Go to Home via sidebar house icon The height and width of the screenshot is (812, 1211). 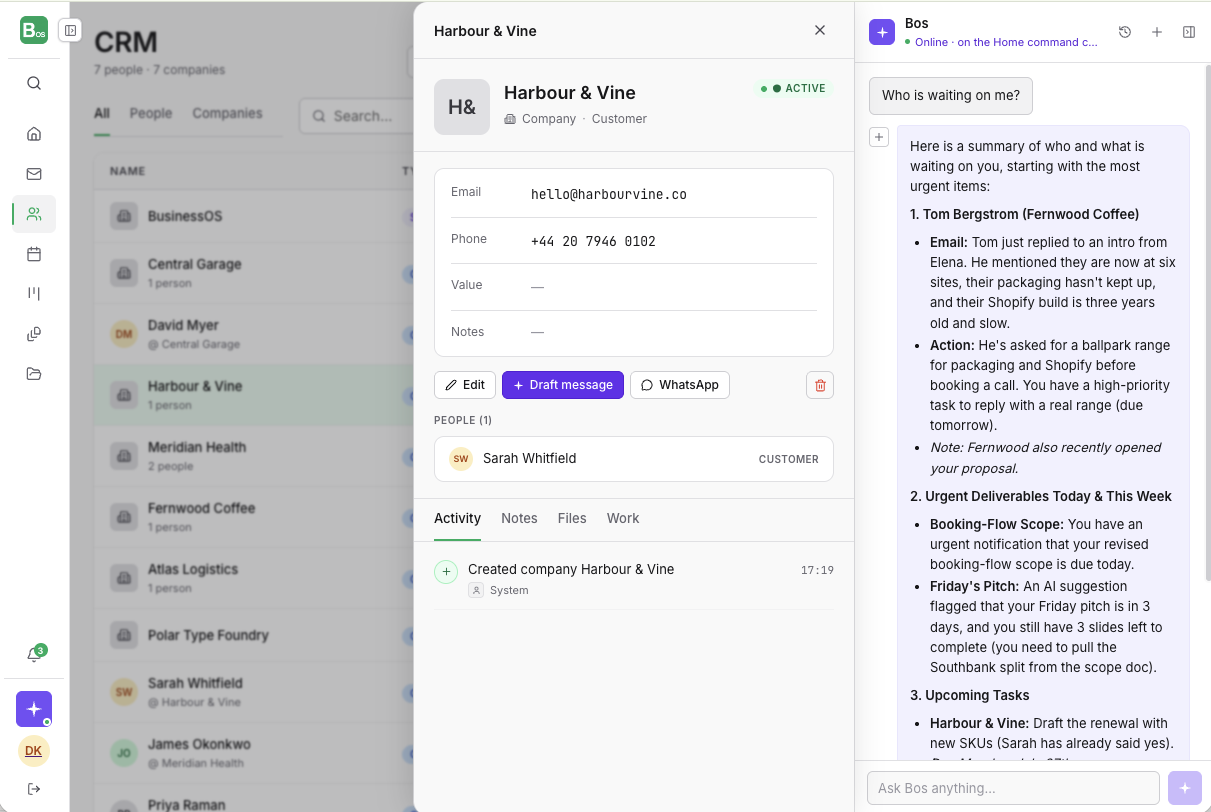coord(34,134)
